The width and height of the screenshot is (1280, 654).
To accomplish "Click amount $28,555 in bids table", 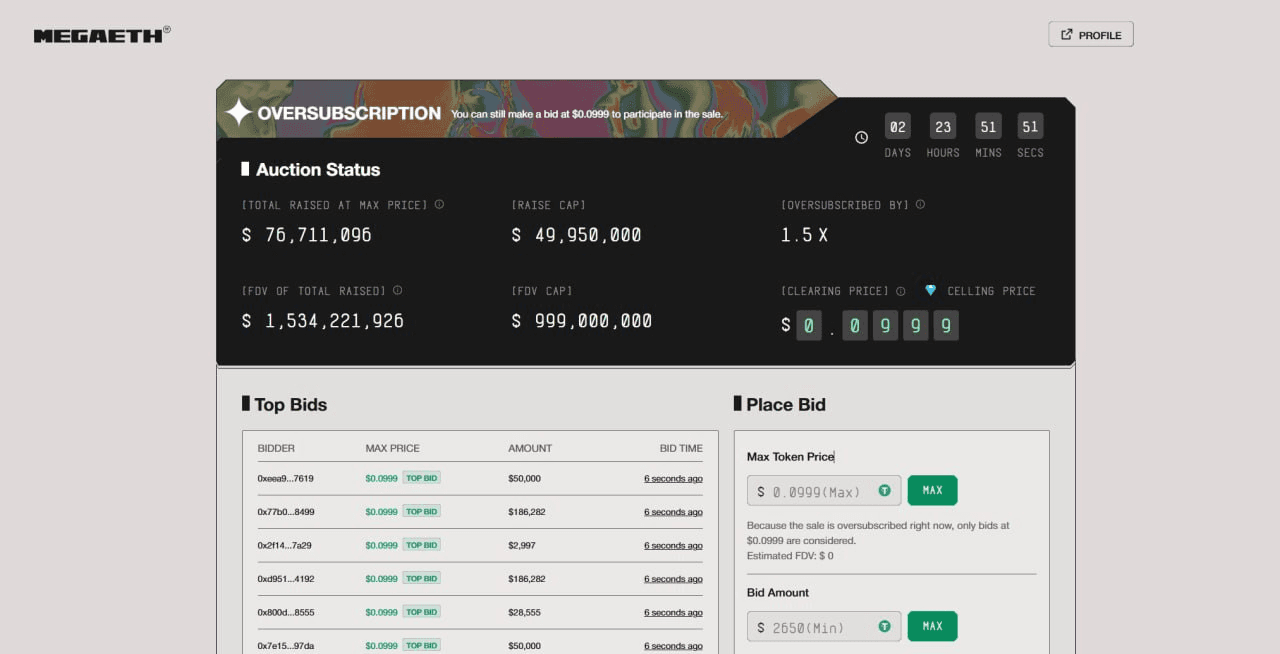I will tap(524, 612).
